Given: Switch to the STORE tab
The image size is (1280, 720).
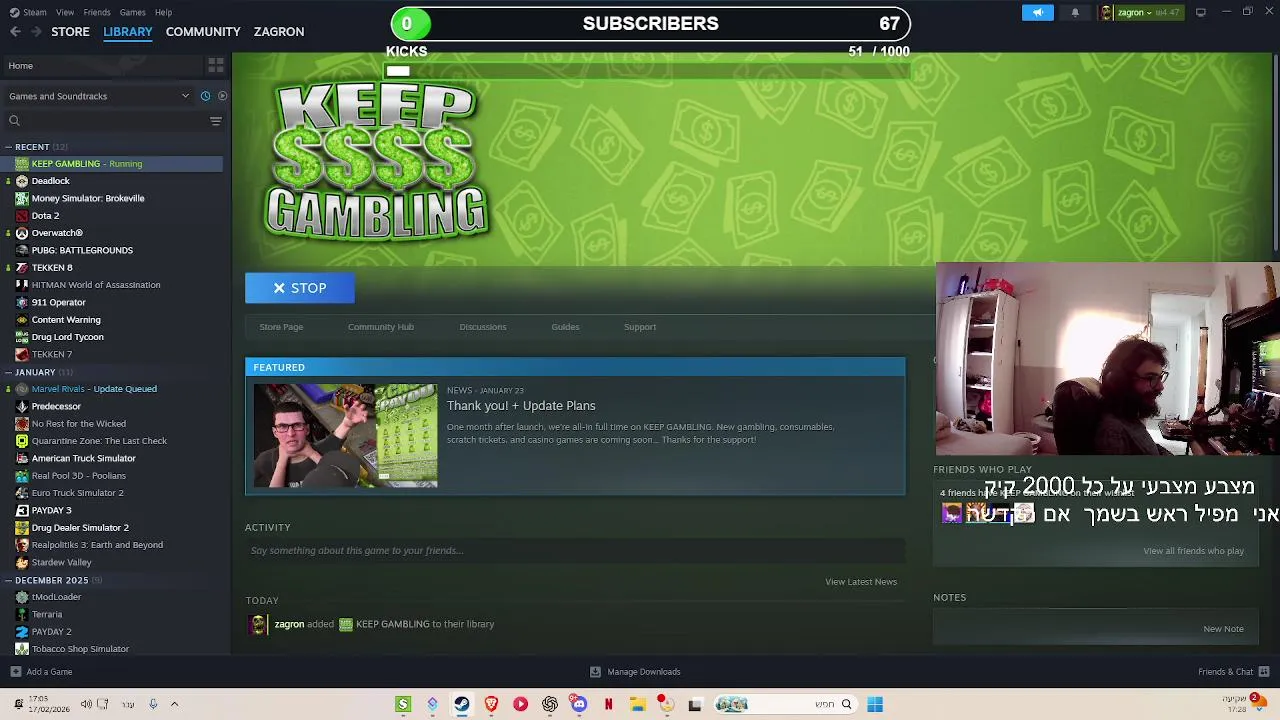Looking at the screenshot, I should (70, 32).
